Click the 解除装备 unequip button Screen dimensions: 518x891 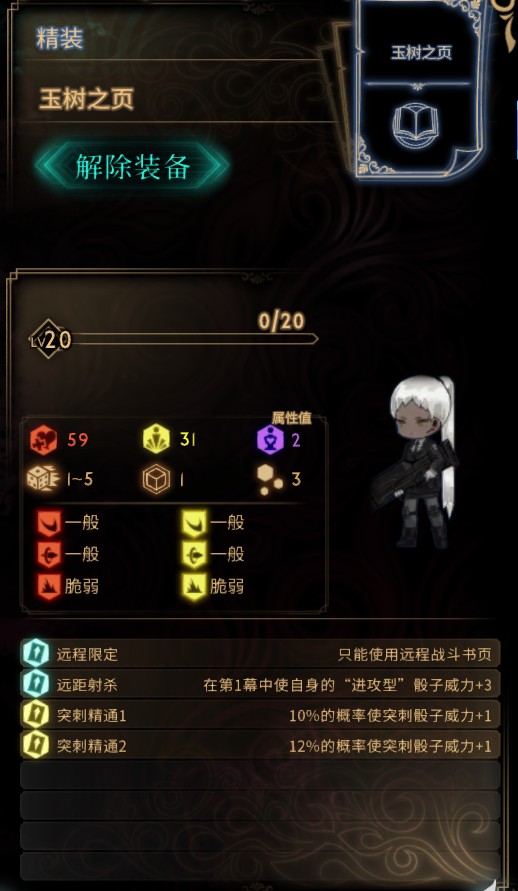tap(132, 166)
